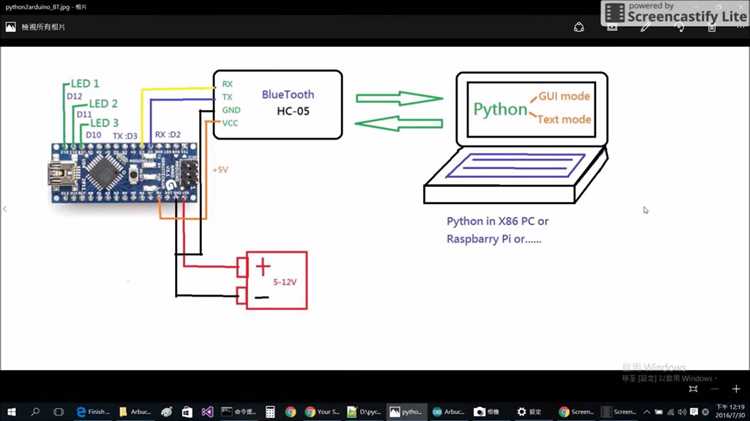Switch to the command prompt taskbar window

(238, 412)
